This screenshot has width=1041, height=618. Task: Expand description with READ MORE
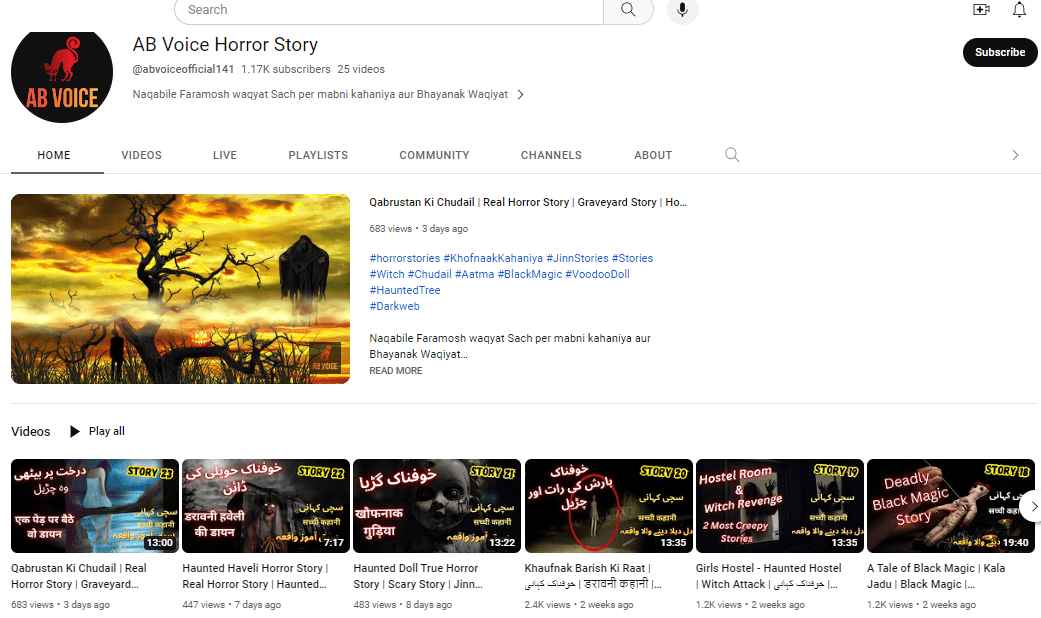[x=396, y=370]
